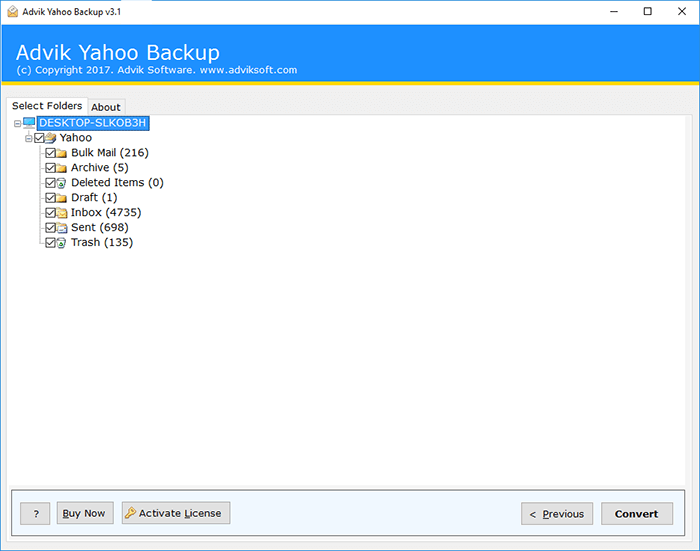Uncheck the Sent folder checkbox
Screen dimensions: 700x551
pyautogui.click(x=50, y=228)
